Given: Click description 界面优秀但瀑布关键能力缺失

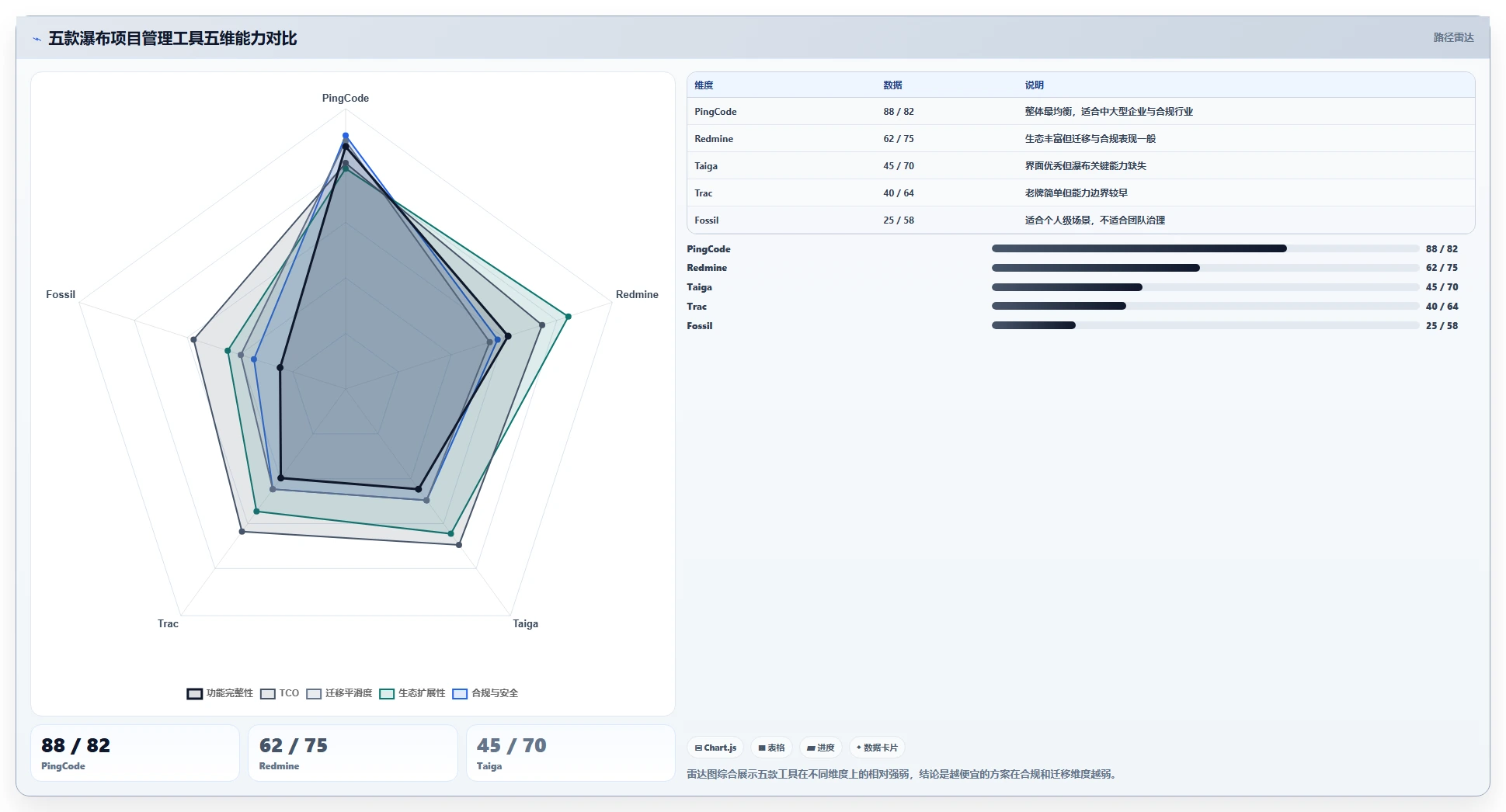Looking at the screenshot, I should click(1085, 166).
